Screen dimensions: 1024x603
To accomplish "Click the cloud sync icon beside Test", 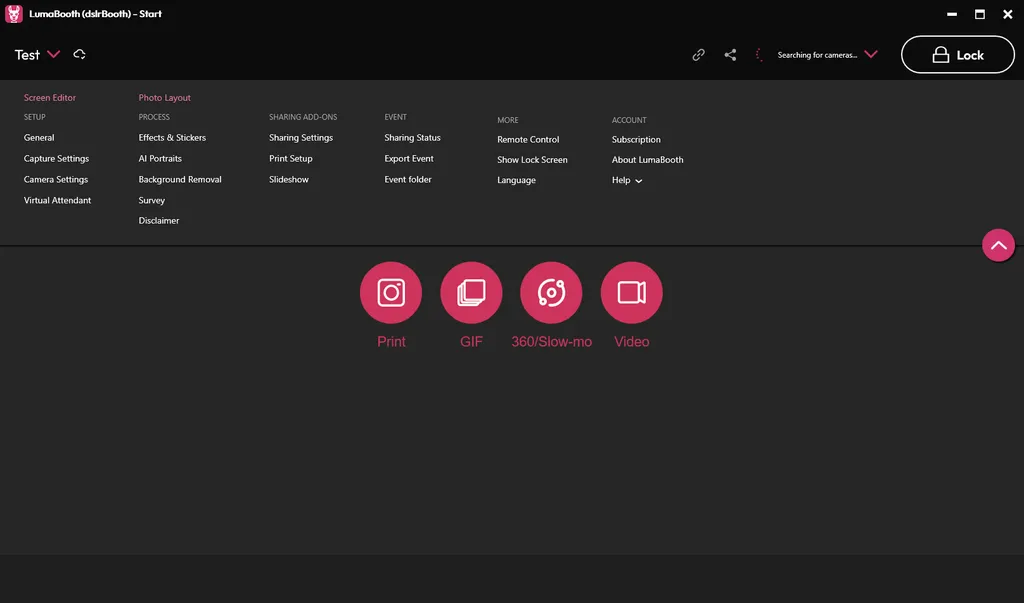I will point(80,54).
